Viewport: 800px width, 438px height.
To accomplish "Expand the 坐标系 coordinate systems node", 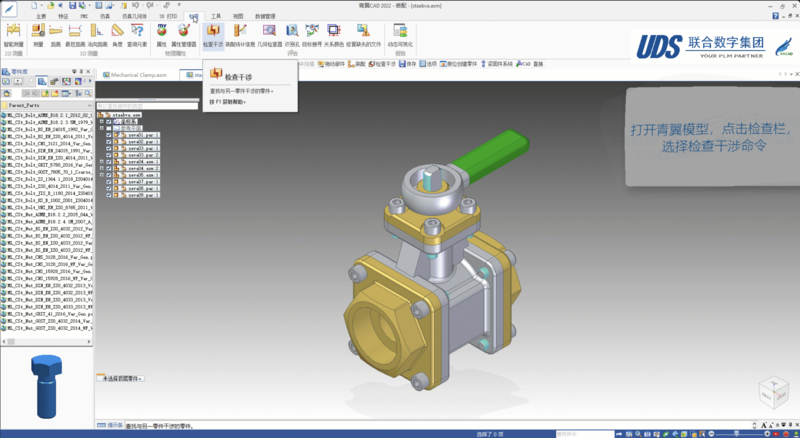I will click(x=102, y=121).
